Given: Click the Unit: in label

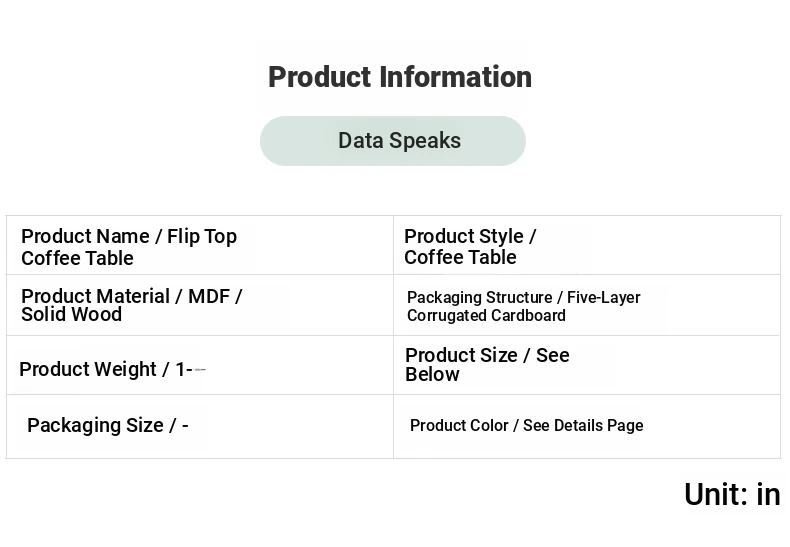Looking at the screenshot, I should [732, 494].
